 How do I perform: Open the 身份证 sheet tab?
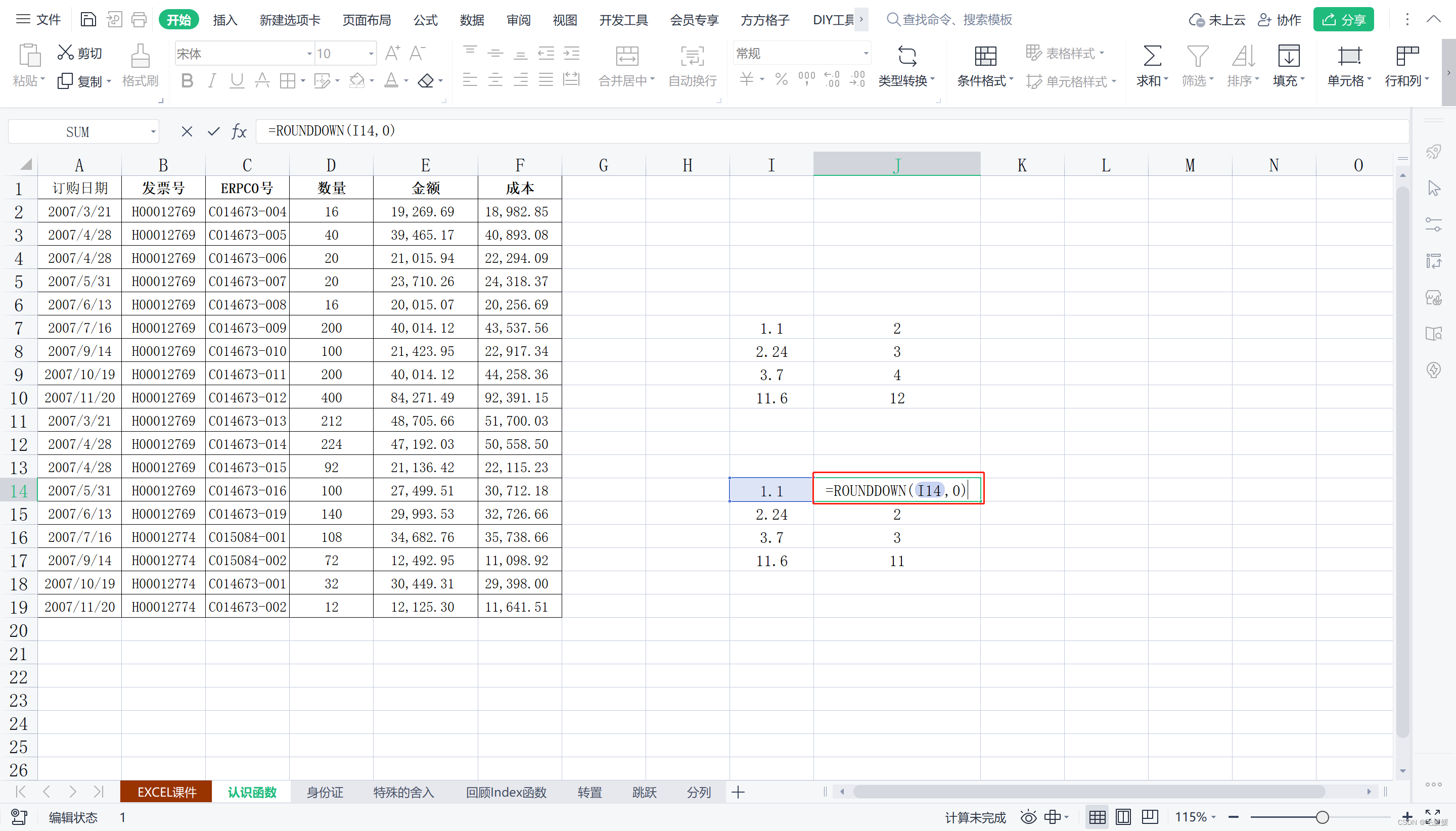(325, 792)
